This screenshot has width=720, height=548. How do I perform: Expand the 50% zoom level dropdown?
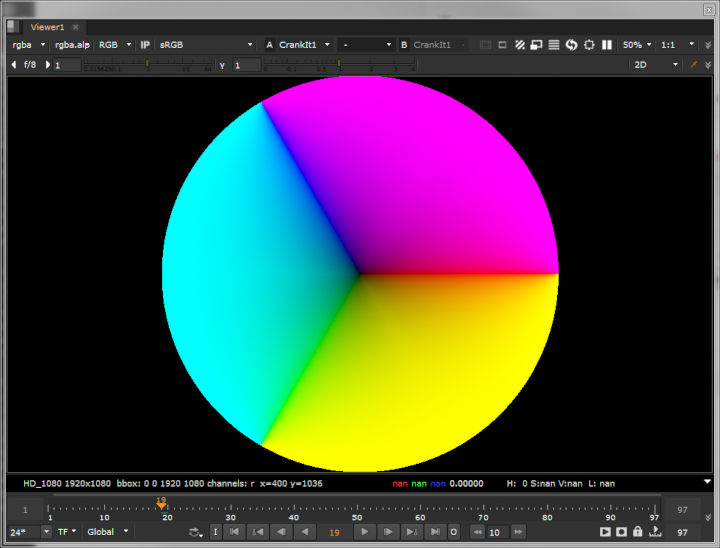coord(636,45)
